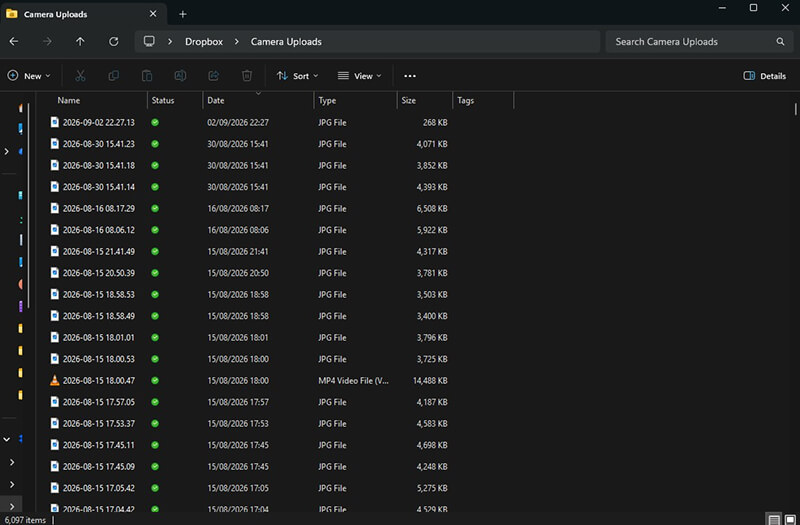Go back to the previous folder
This screenshot has width=800, height=525.
click(x=14, y=42)
